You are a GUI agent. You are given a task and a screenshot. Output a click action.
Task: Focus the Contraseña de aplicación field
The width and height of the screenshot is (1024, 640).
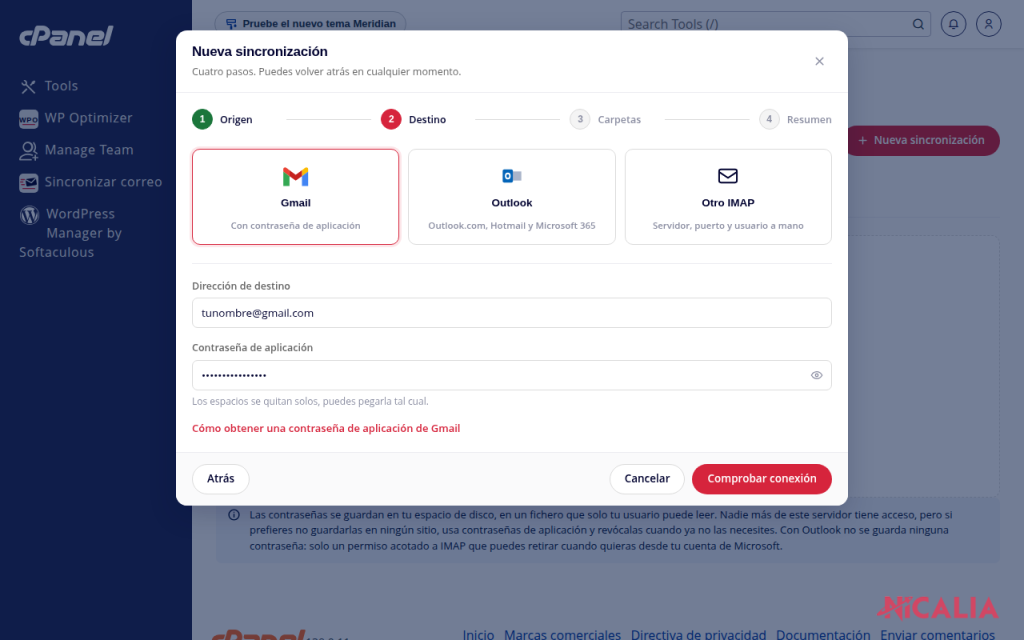(512, 376)
